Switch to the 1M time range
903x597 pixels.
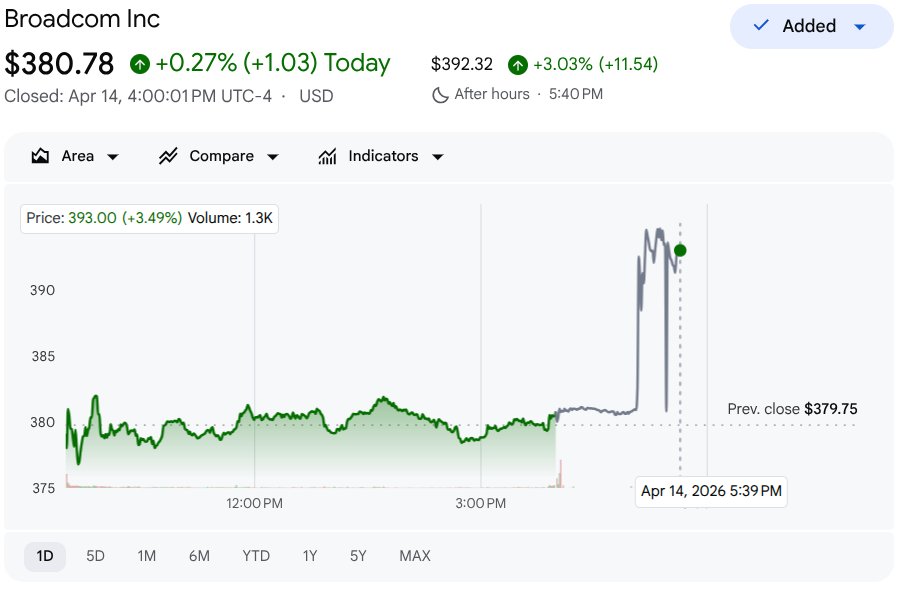point(147,556)
